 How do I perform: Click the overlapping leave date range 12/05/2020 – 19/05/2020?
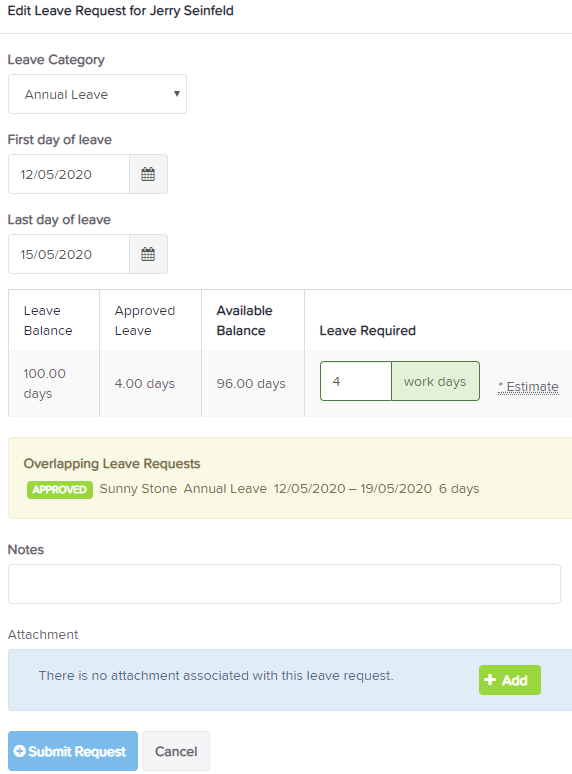pyautogui.click(x=353, y=489)
